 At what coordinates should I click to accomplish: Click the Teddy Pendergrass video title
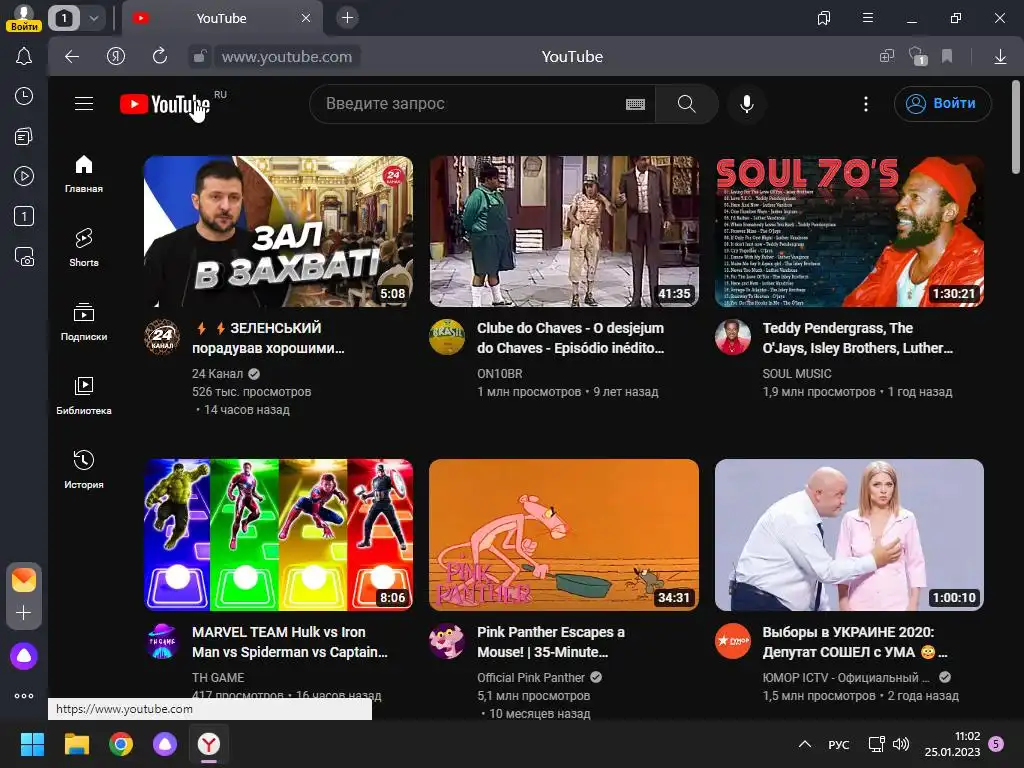(x=857, y=338)
